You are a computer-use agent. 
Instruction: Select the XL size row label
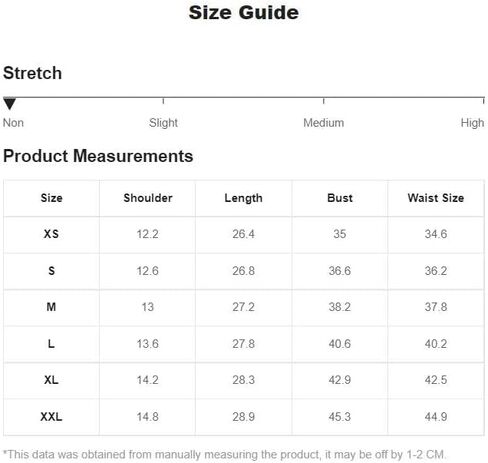tap(51, 380)
